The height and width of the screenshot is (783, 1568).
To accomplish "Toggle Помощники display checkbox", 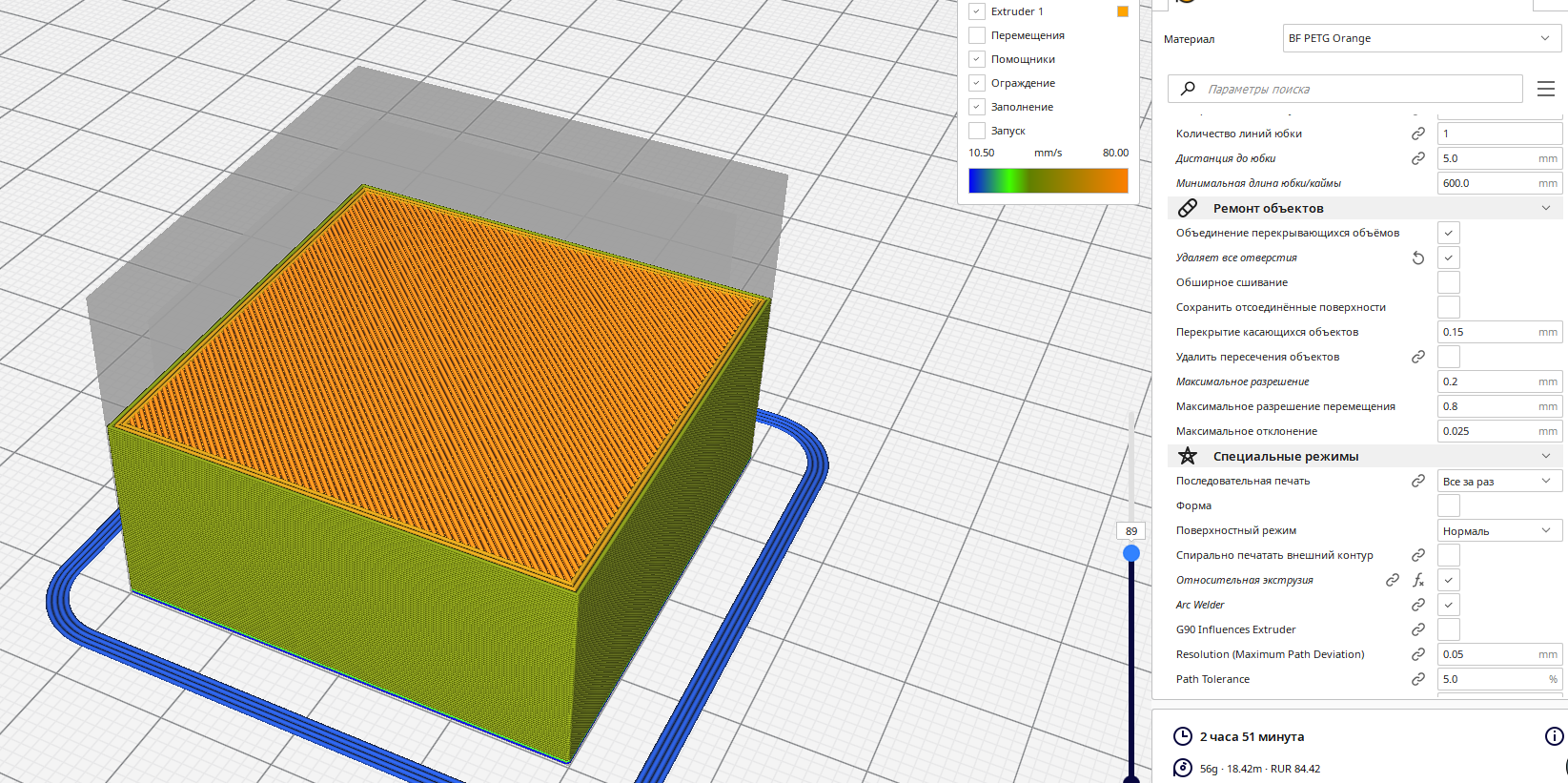I will pos(977,59).
